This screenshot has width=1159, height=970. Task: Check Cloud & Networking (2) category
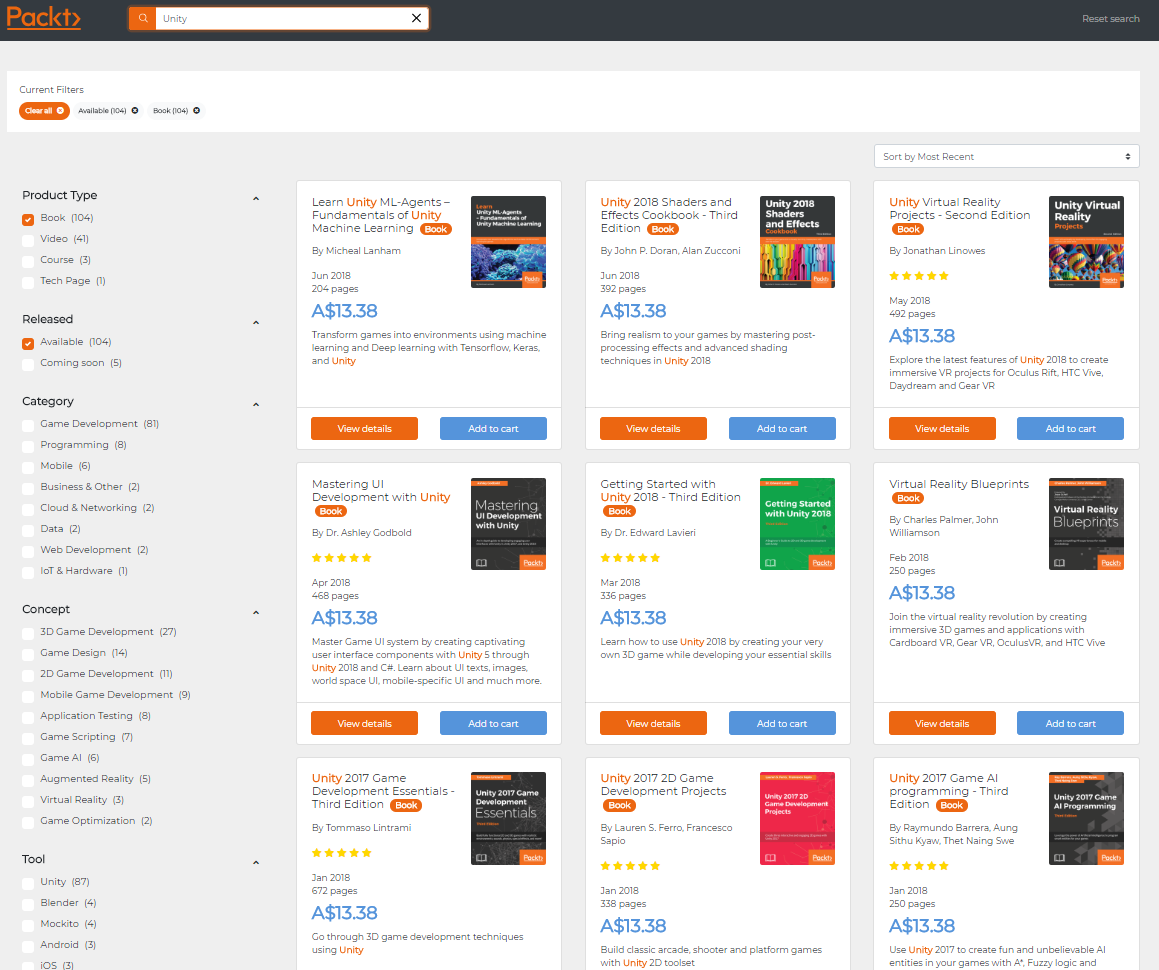28,509
